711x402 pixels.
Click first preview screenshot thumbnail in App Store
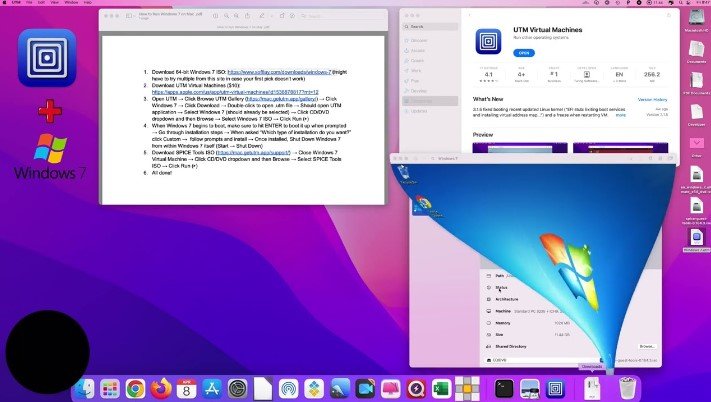coord(520,148)
